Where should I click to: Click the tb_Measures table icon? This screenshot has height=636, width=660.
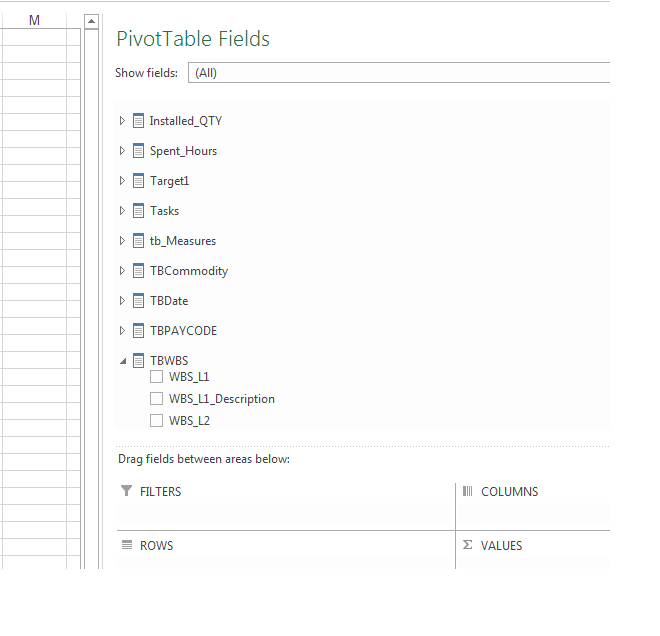[x=138, y=241]
